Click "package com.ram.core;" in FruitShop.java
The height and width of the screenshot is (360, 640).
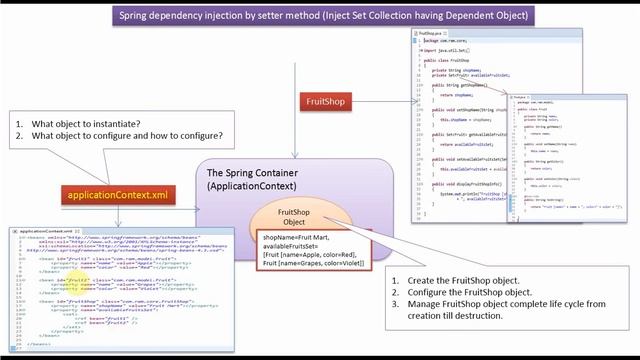coord(445,40)
